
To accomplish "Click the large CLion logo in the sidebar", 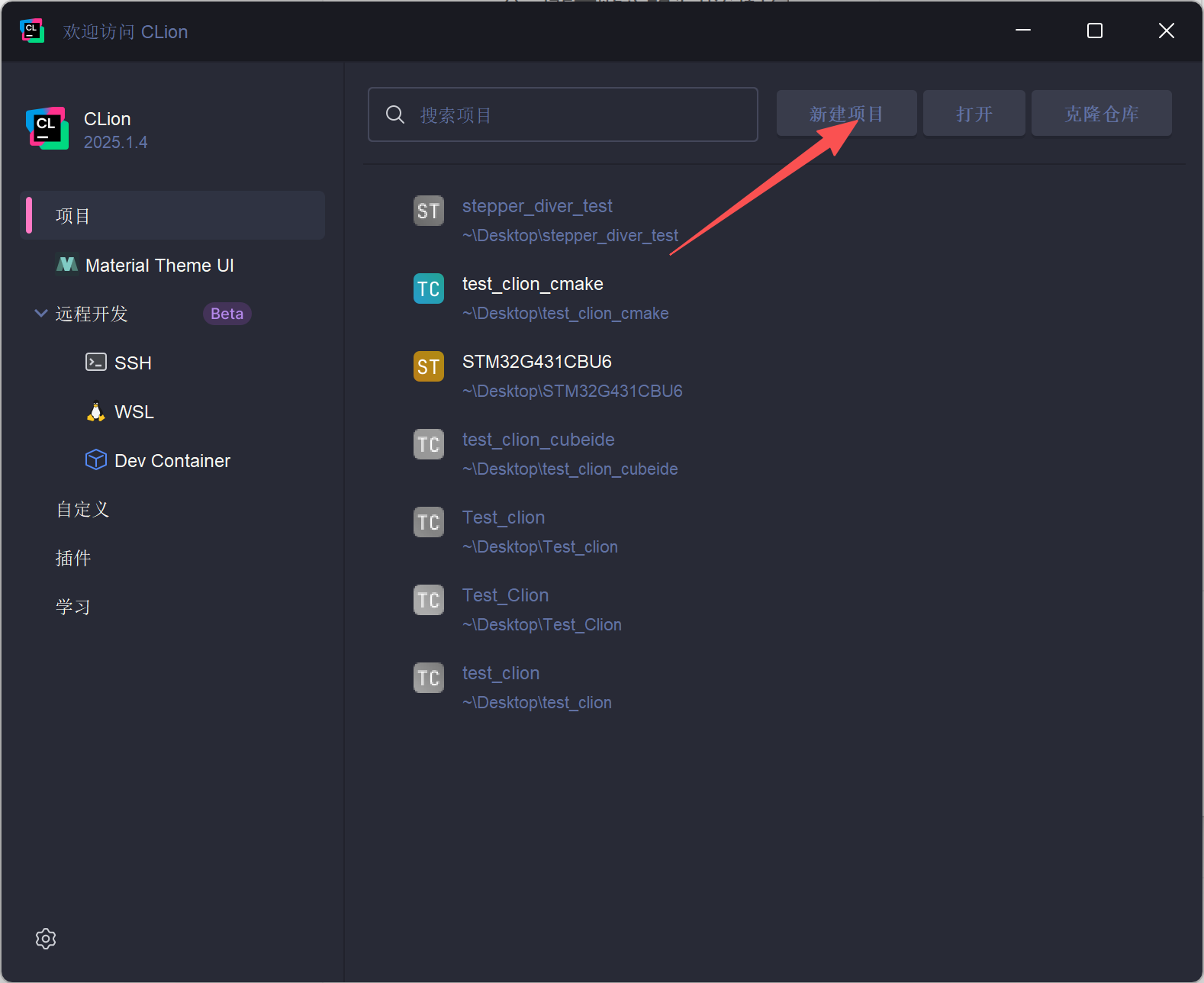I will (x=47, y=128).
